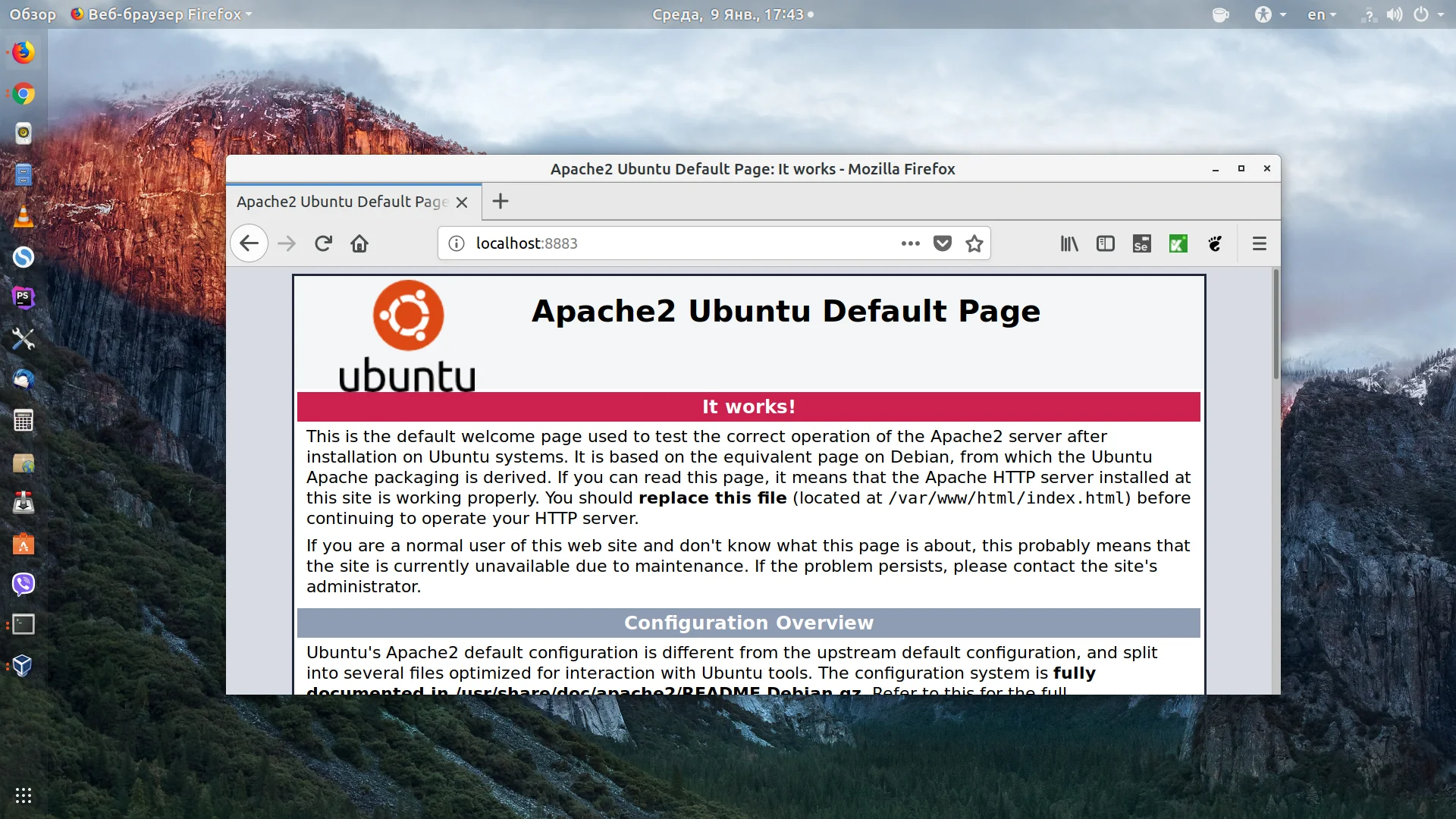Open a new tab with plus button
Viewport: 1456px width, 819px height.
tap(500, 202)
